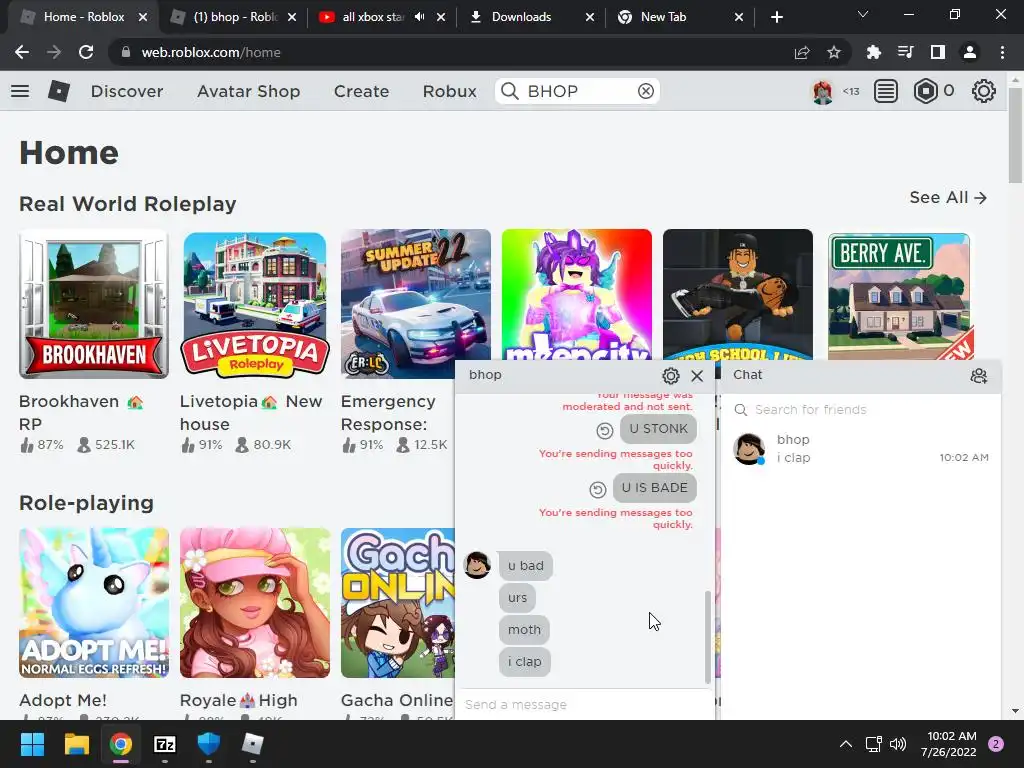
Task: Click the Livetopia Roleplay thumbnail
Action: click(255, 304)
